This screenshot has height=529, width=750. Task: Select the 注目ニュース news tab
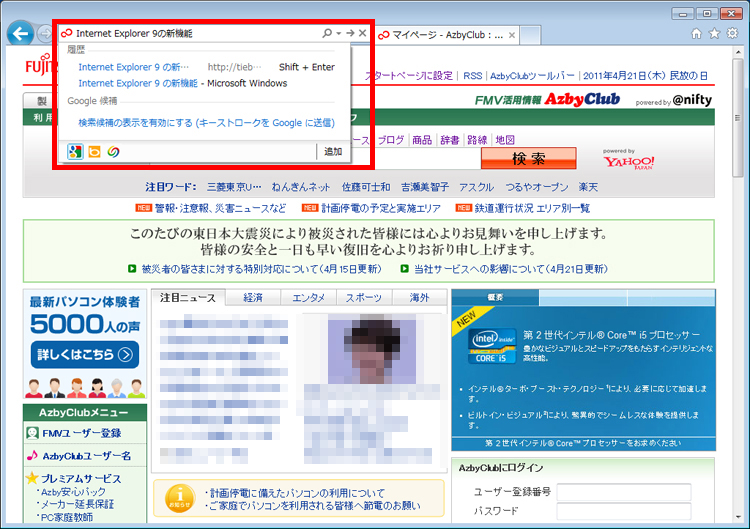(188, 298)
